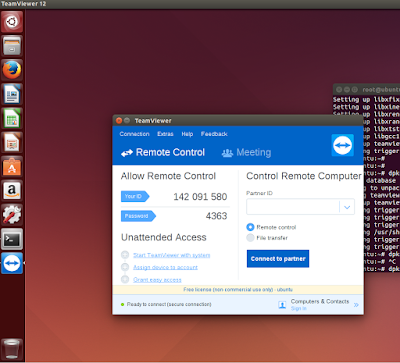Open the Amazon launcher icon
The image size is (400, 363).
click(x=12, y=191)
